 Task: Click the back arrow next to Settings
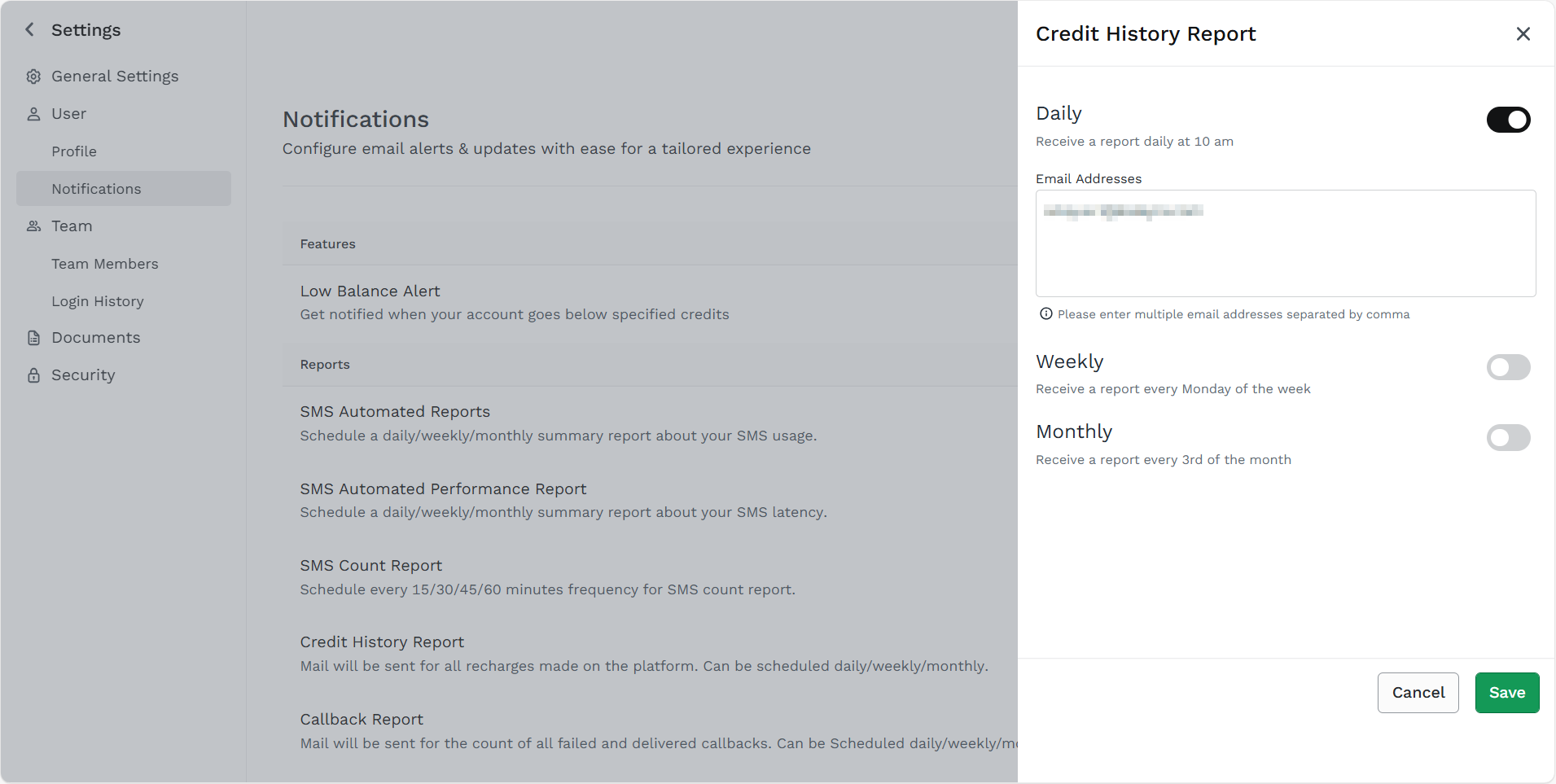tap(30, 30)
